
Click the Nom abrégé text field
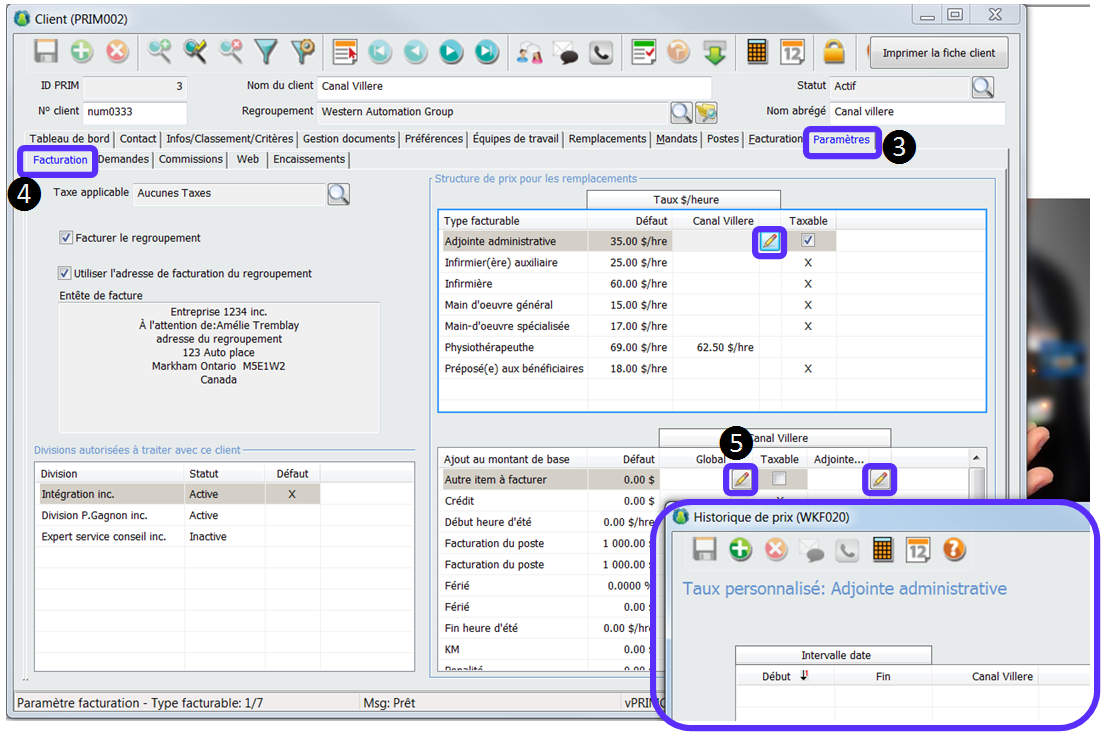tap(916, 112)
